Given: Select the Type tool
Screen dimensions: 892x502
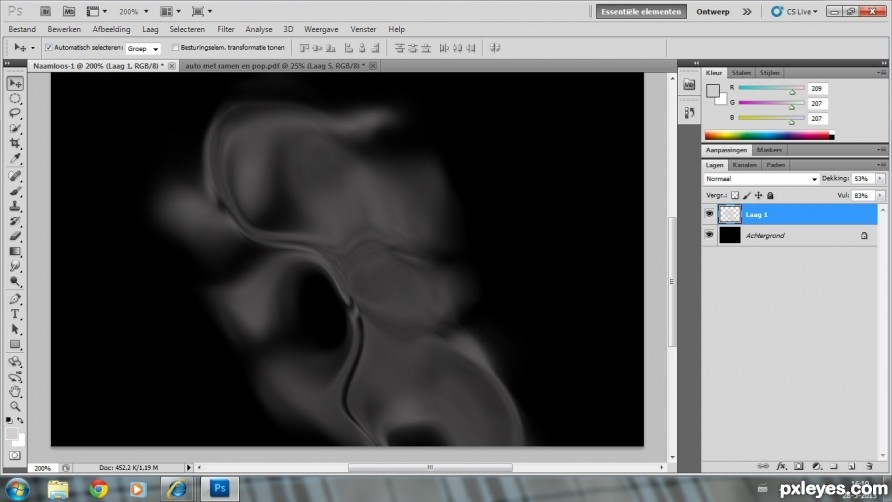Looking at the screenshot, I should click(x=15, y=314).
